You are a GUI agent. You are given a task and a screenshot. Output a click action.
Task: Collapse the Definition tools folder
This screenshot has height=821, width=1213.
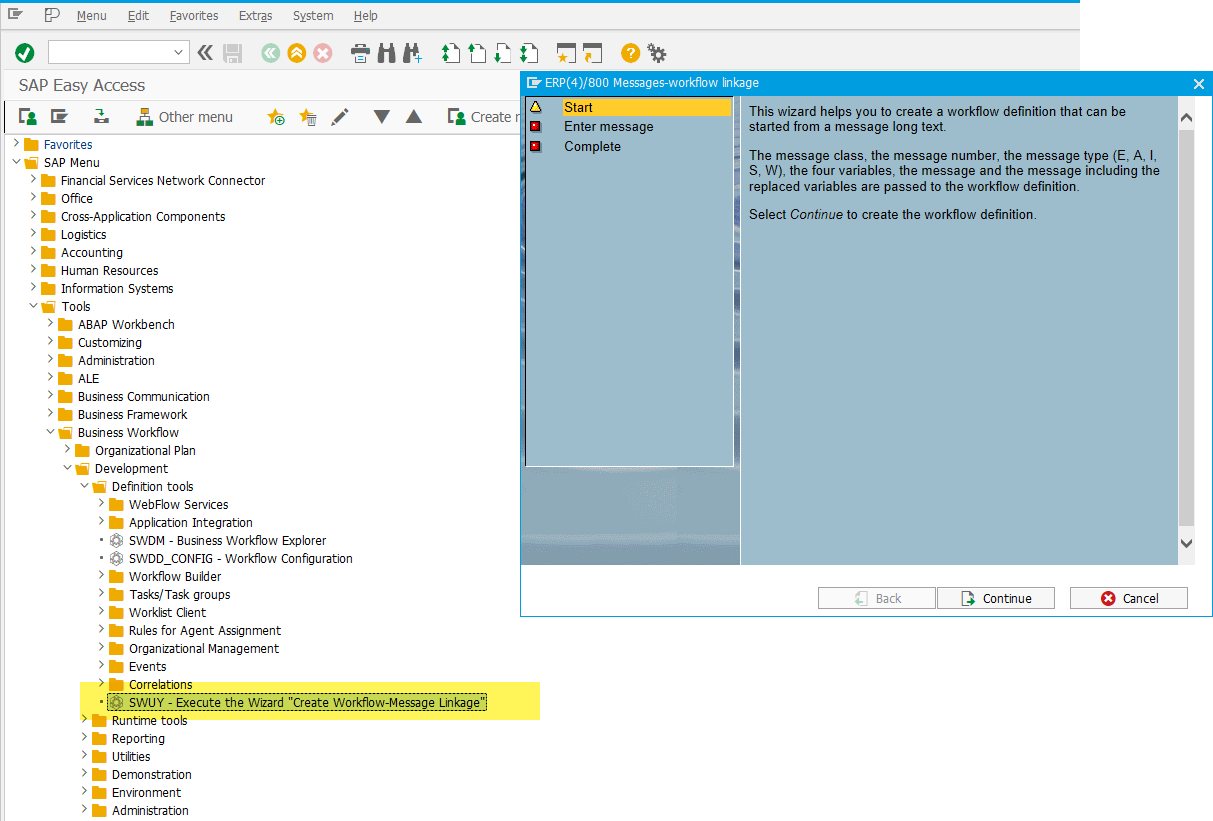click(85, 487)
